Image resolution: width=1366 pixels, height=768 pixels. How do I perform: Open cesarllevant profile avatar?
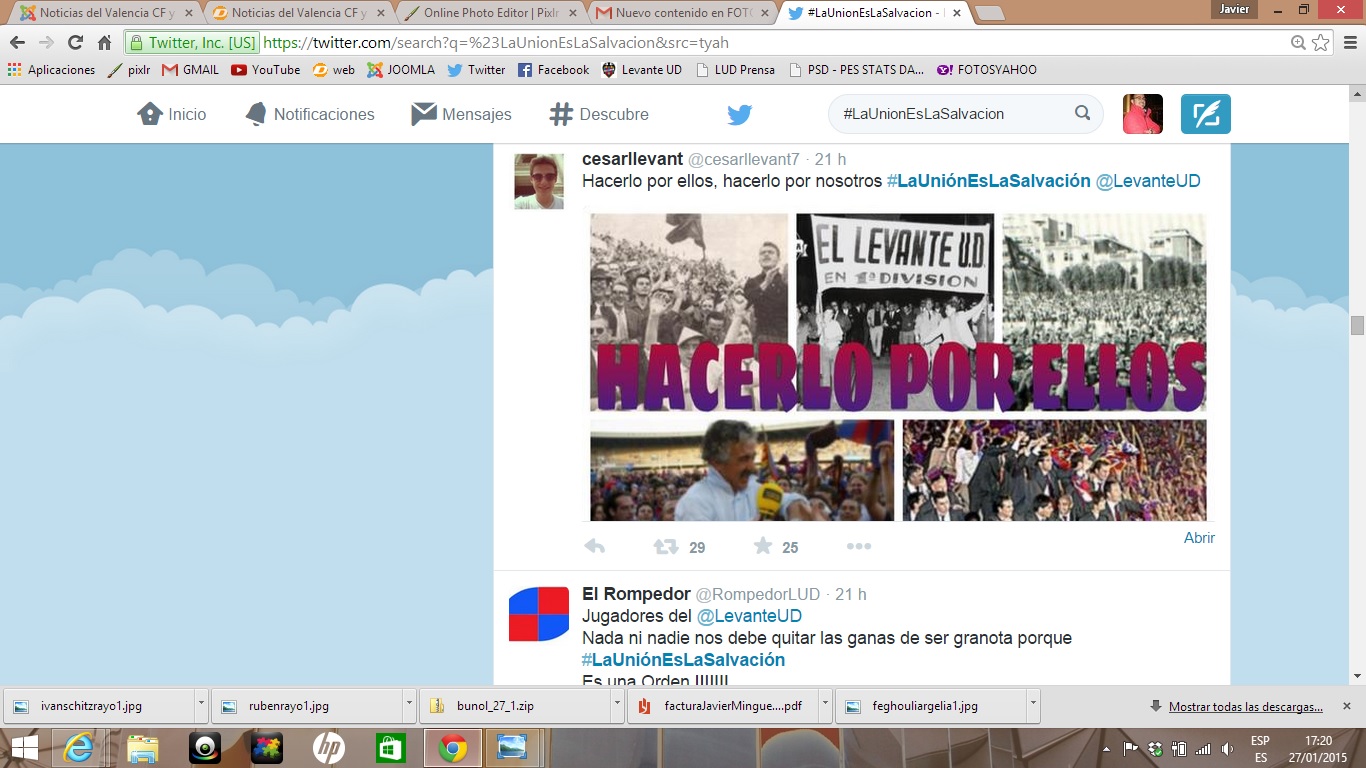539,181
